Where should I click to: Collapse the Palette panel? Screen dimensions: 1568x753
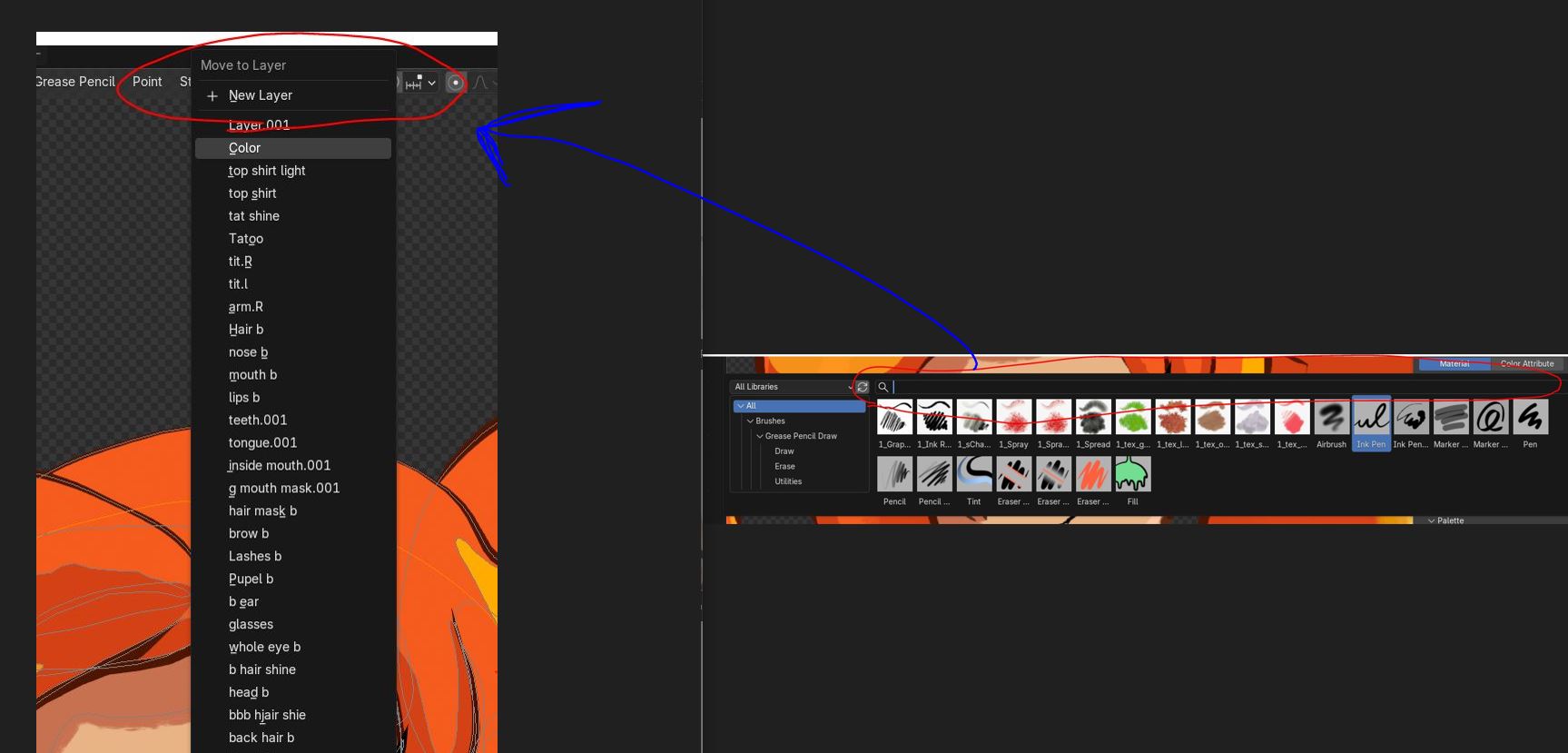(1432, 520)
